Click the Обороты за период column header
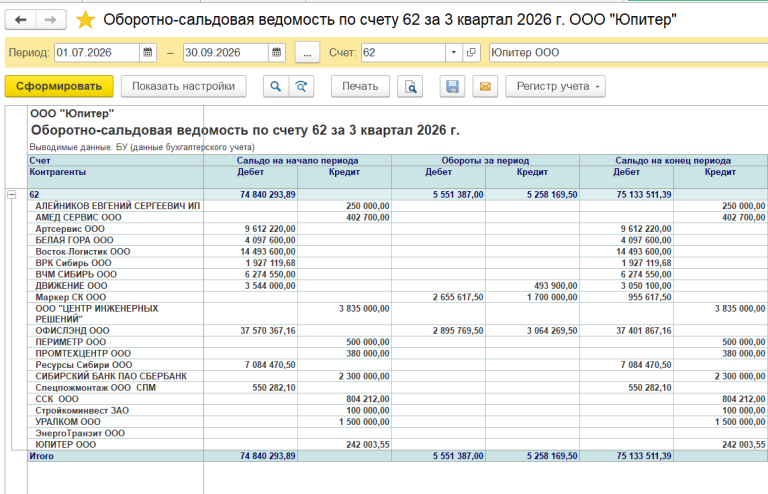768x494 pixels. 485,160
